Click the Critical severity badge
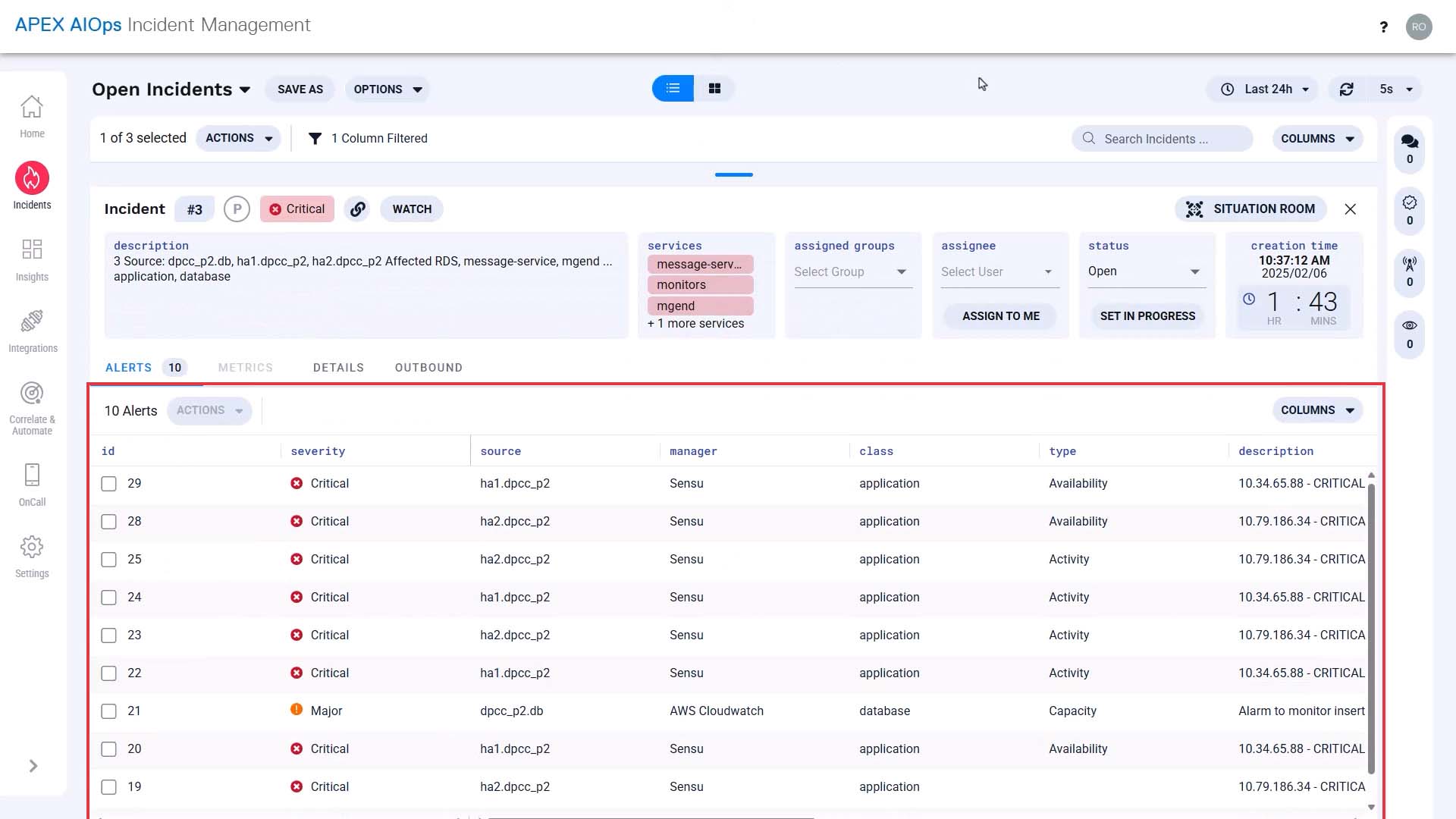 tap(297, 209)
